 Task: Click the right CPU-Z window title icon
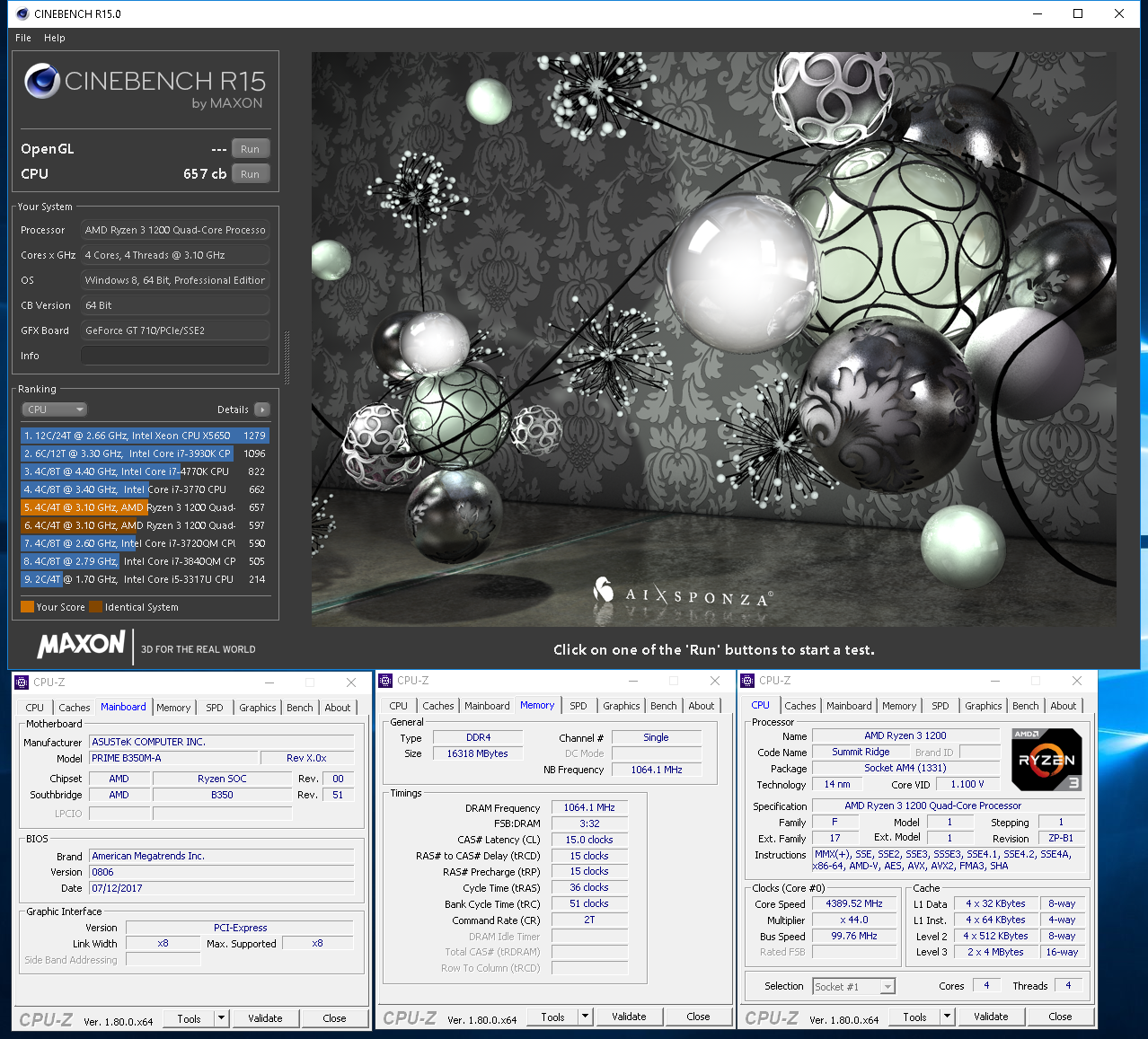[746, 681]
